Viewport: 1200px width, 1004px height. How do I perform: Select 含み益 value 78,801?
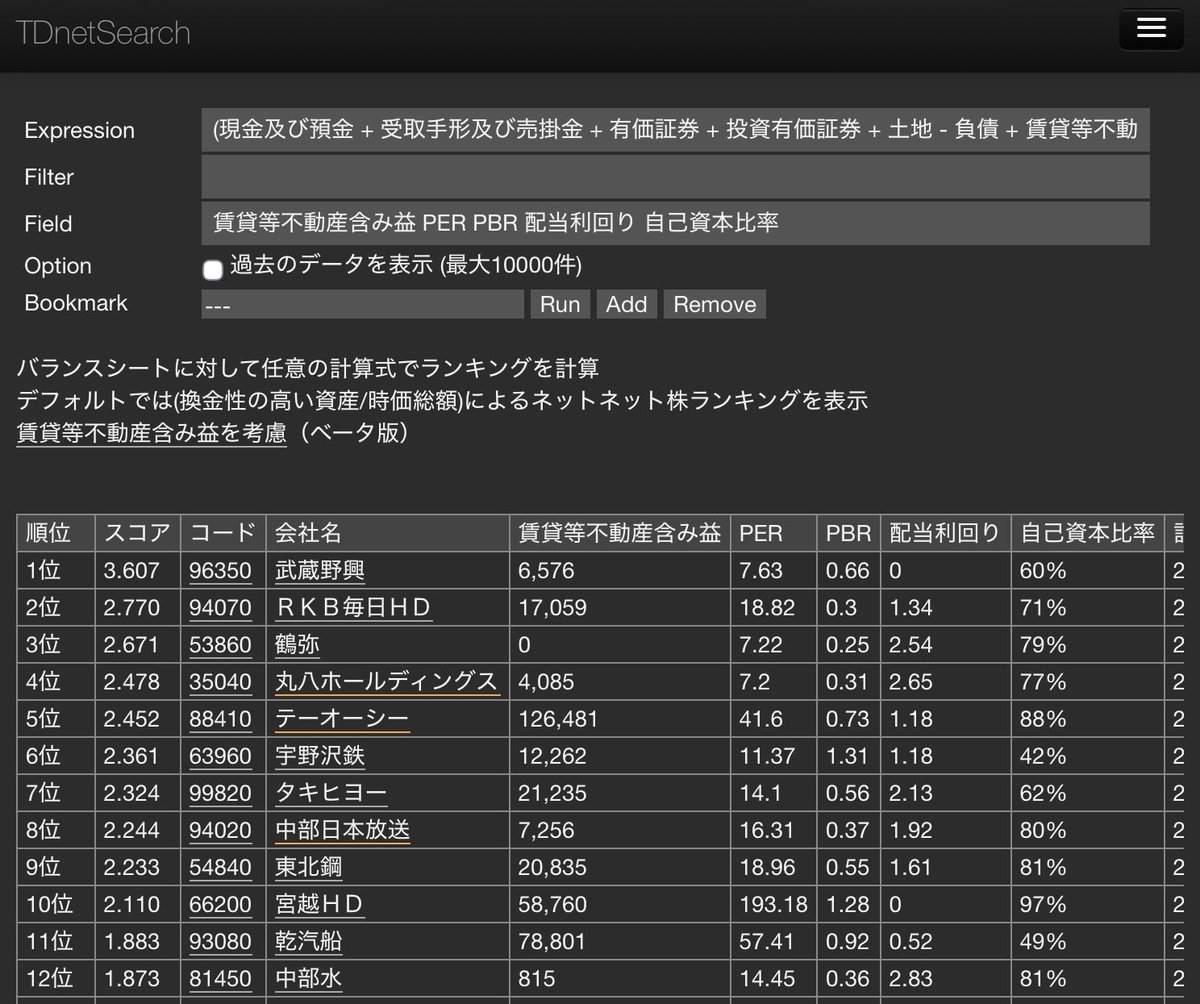(x=620, y=942)
